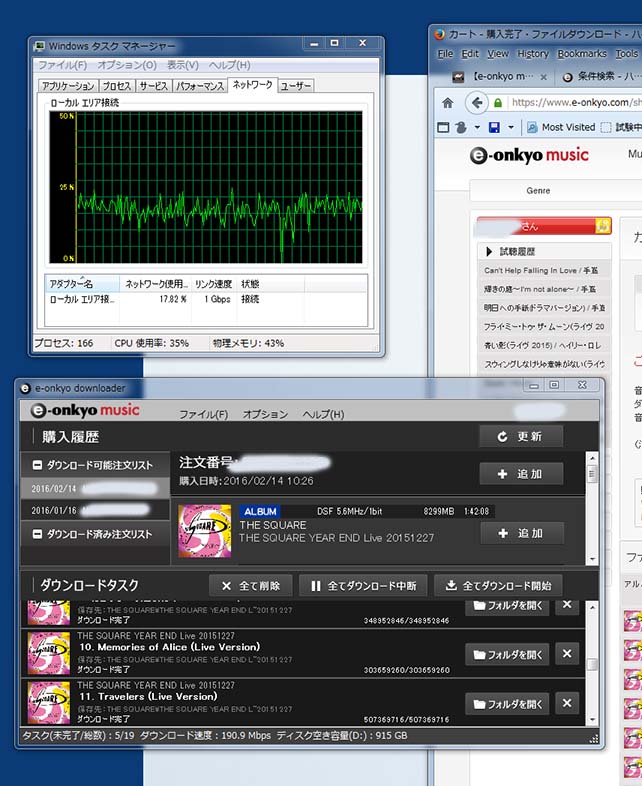Click 追加 button beside order number
The width and height of the screenshot is (642, 786).
point(521,474)
